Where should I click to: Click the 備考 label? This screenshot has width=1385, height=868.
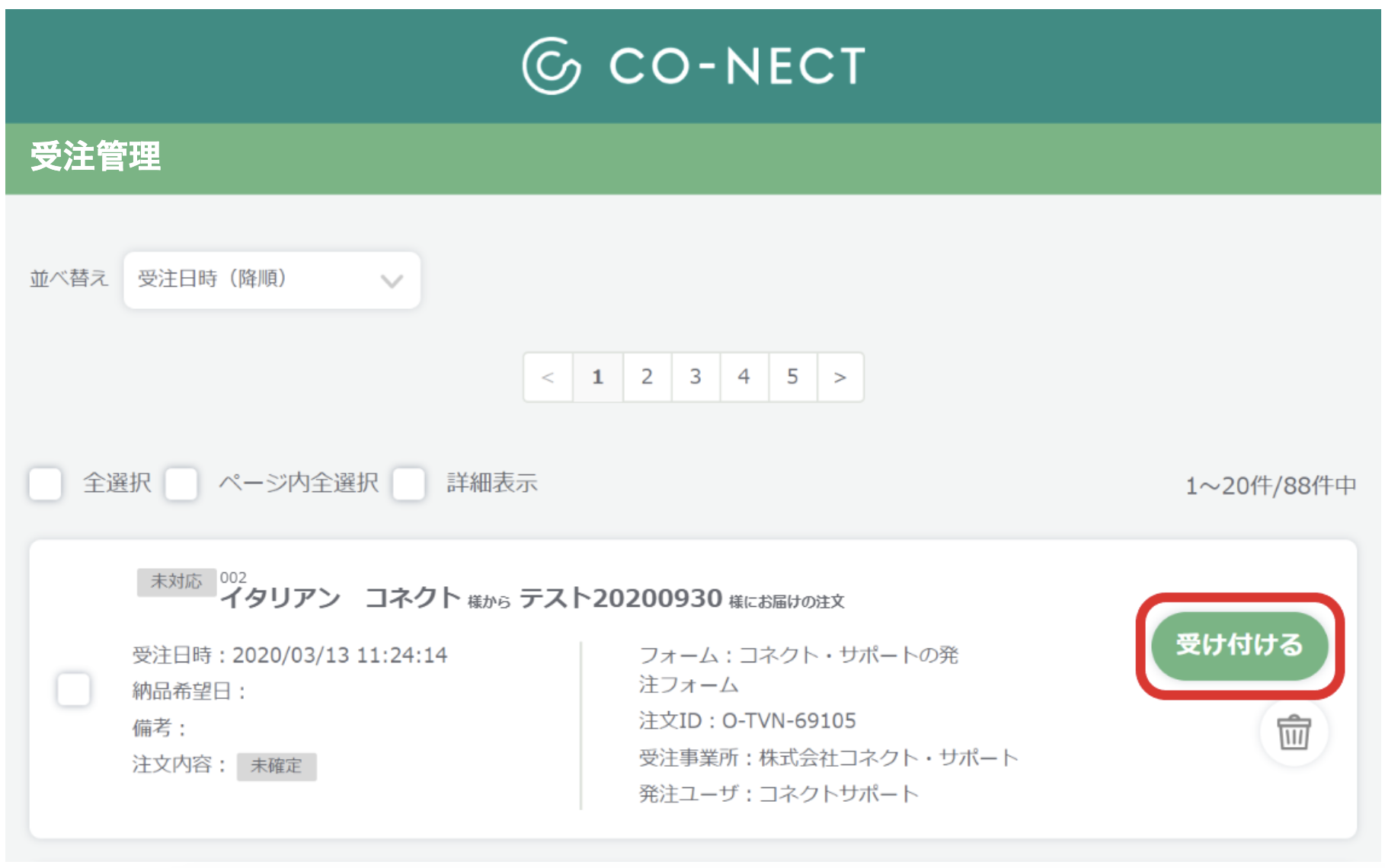(159, 728)
